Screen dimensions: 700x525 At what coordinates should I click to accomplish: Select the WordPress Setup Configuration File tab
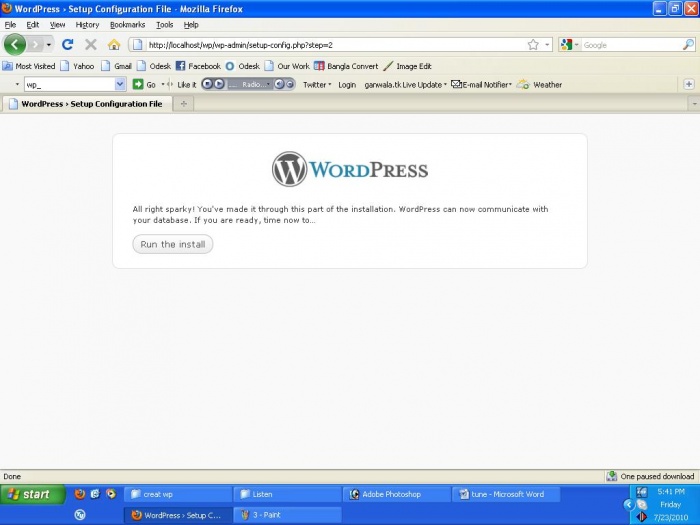coord(87,104)
